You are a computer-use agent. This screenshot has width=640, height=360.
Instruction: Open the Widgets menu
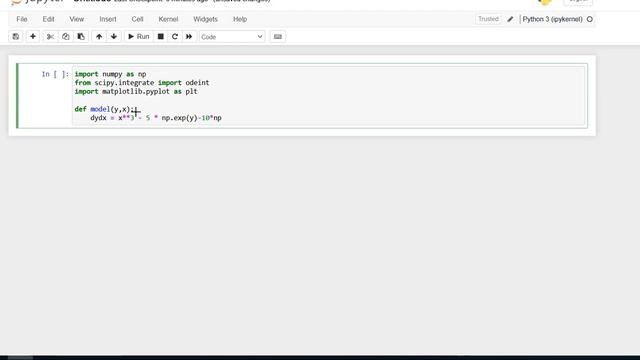205,19
